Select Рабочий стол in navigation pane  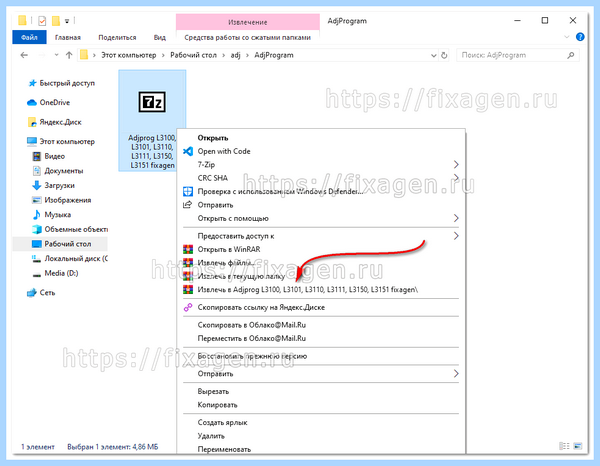point(60,244)
